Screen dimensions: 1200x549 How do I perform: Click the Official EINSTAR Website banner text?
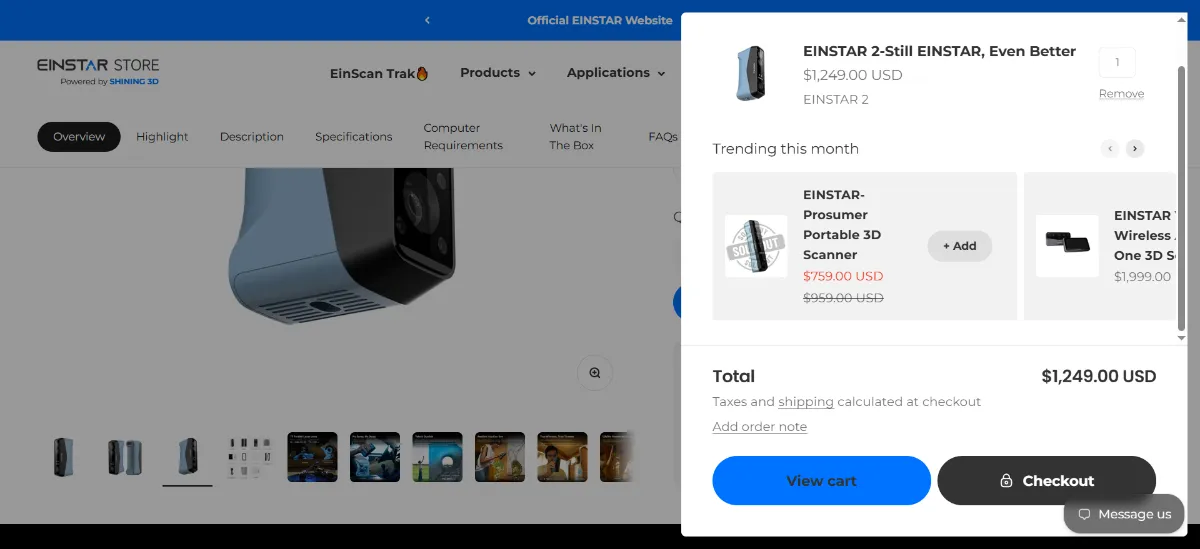pyautogui.click(x=600, y=20)
